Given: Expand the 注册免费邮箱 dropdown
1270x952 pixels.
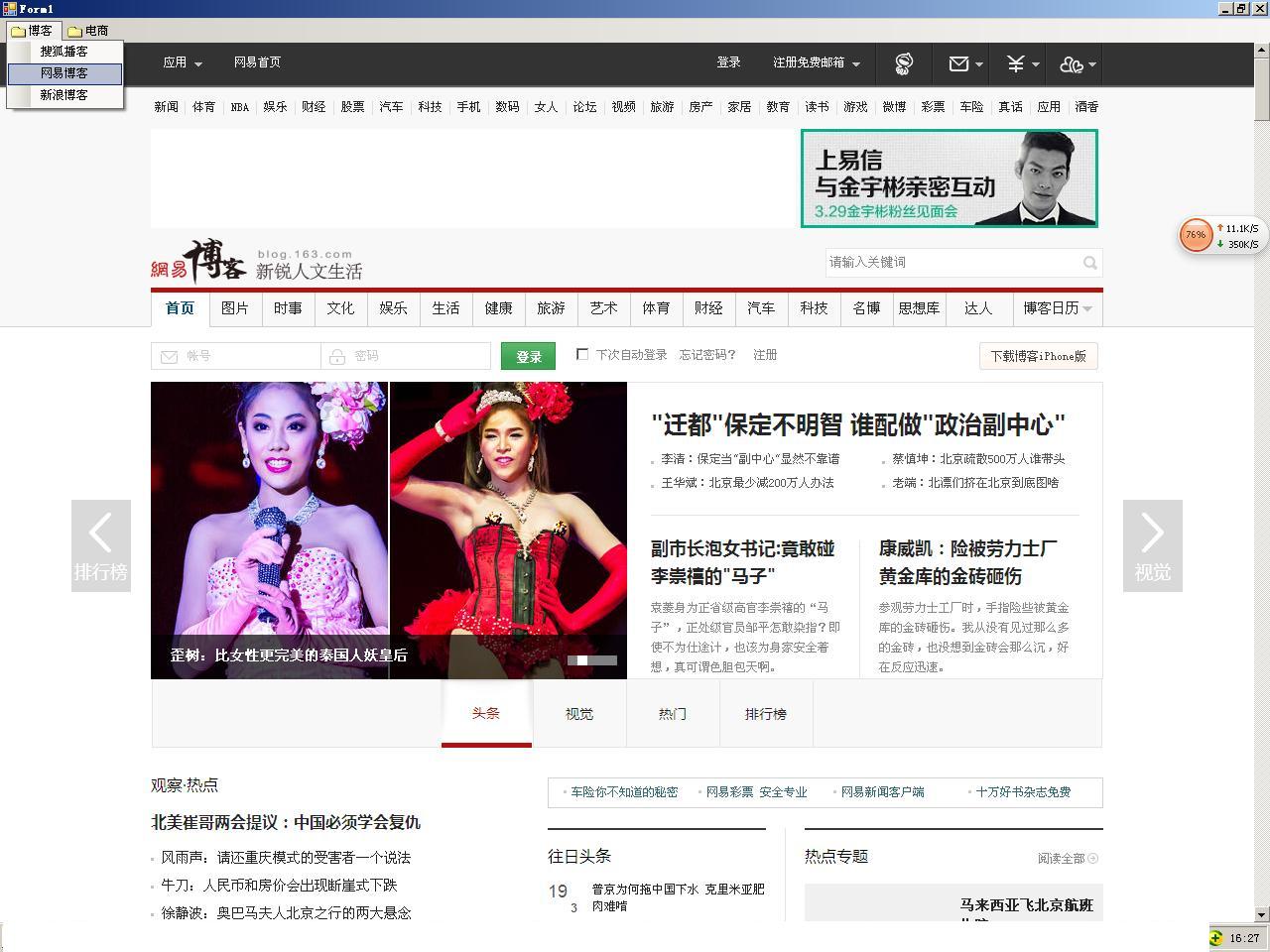Looking at the screenshot, I should (817, 62).
